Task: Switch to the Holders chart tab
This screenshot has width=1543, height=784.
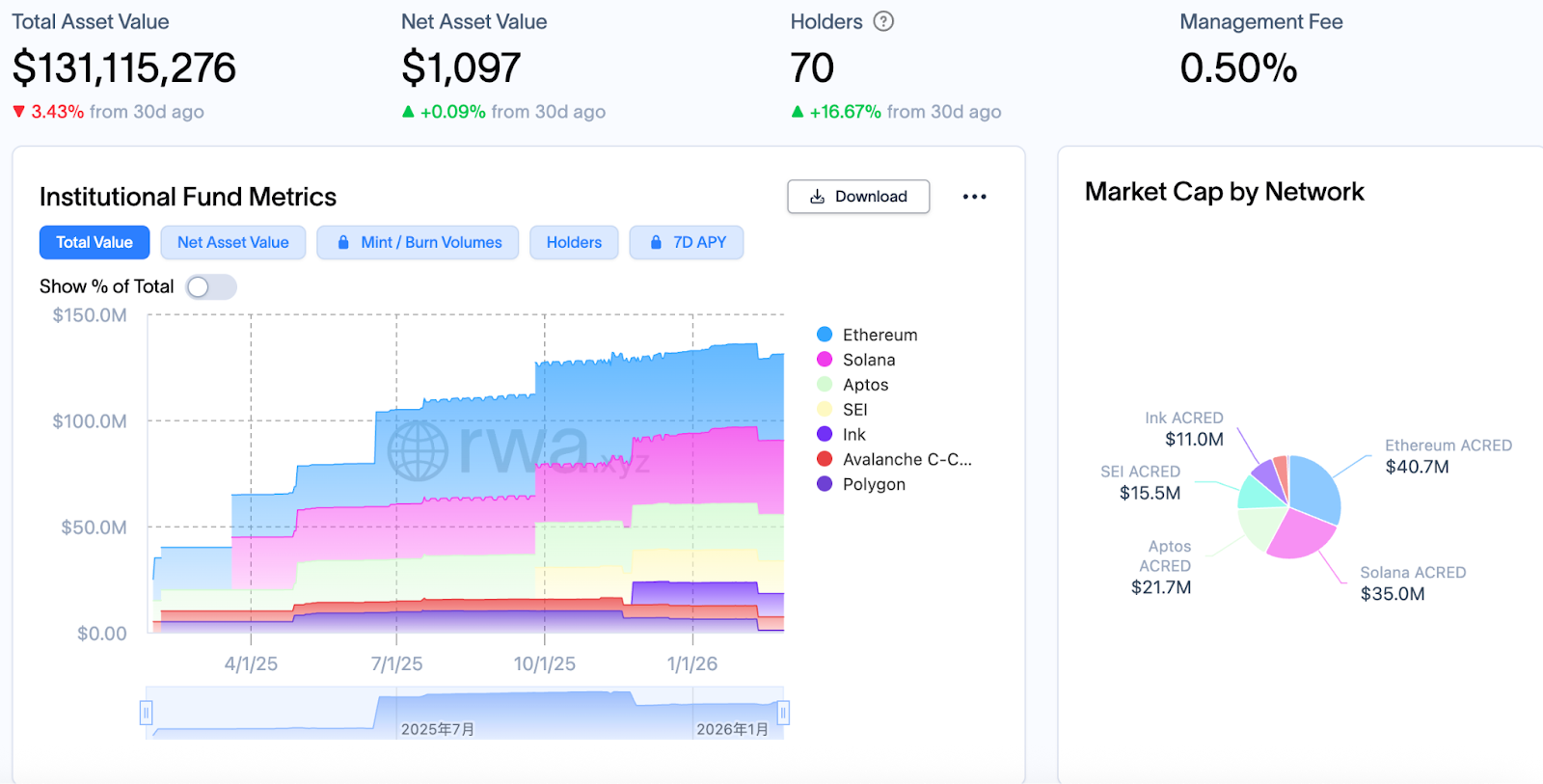Action: coord(574,243)
